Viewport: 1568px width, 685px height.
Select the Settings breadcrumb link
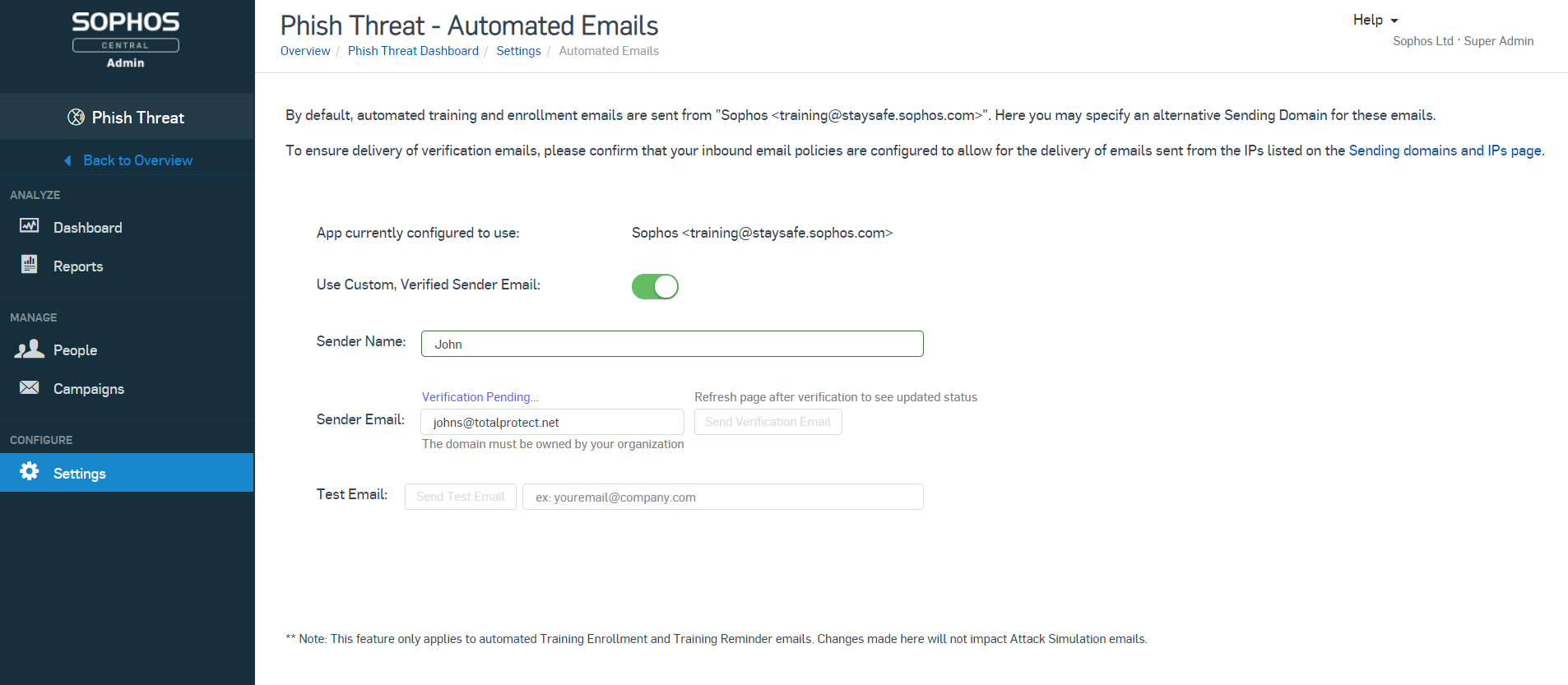(518, 51)
